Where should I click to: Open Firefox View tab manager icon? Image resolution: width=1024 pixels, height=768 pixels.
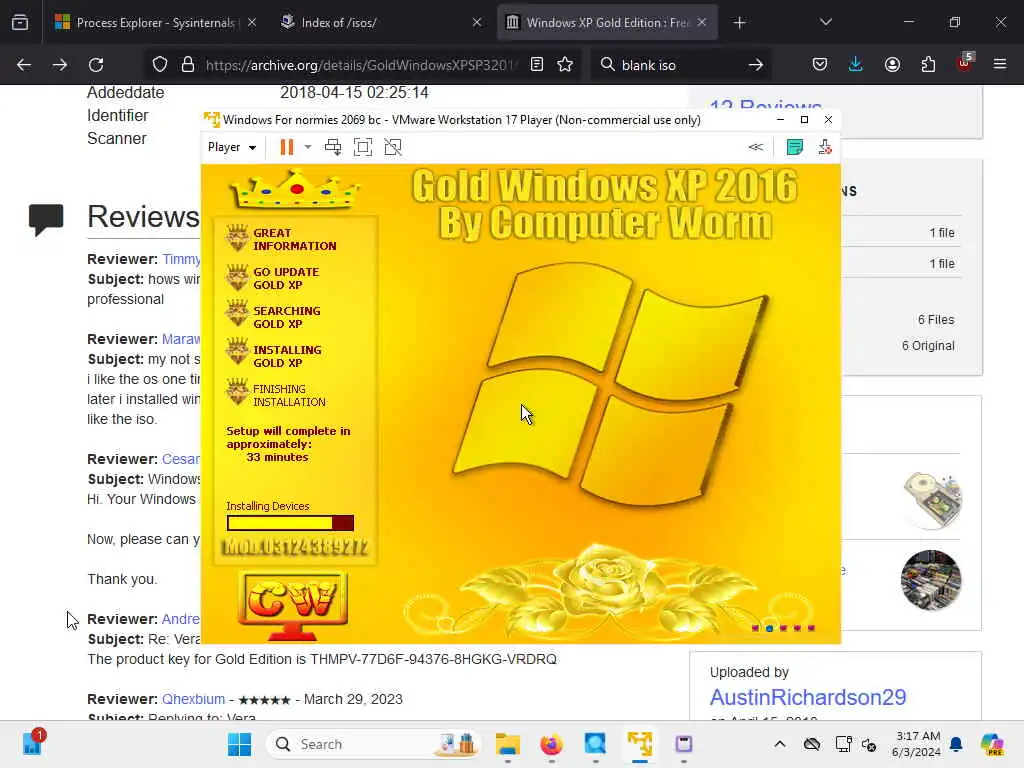[x=20, y=23]
